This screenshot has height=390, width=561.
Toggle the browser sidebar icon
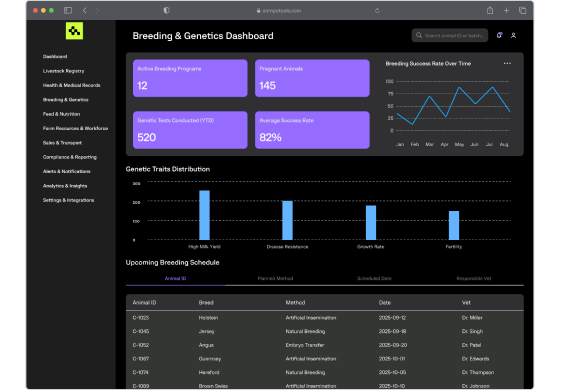pos(68,10)
